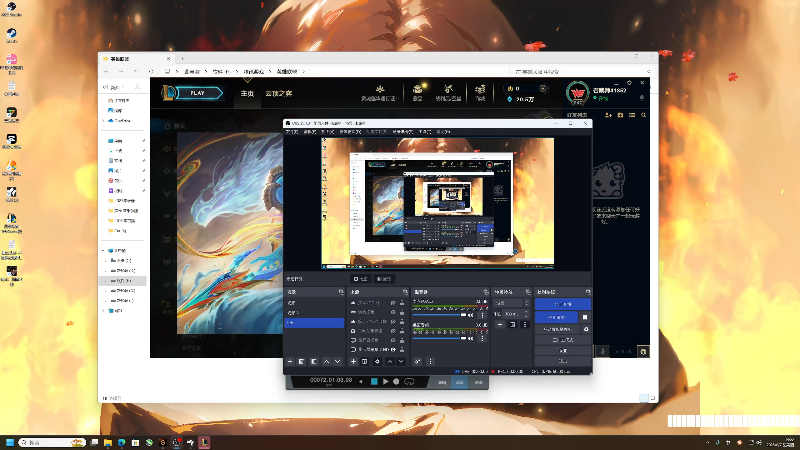This screenshot has width=800, height=450.
Task: Open File Explorer from the taskbar
Action: (x=108, y=442)
